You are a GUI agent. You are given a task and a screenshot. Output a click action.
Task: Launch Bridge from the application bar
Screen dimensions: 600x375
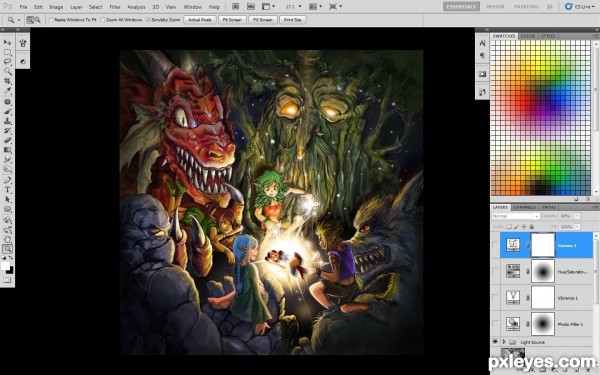point(235,7)
